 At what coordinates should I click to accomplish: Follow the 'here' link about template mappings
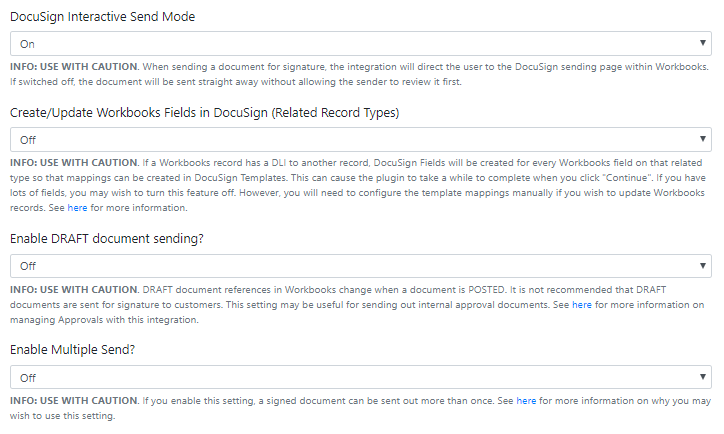point(77,208)
